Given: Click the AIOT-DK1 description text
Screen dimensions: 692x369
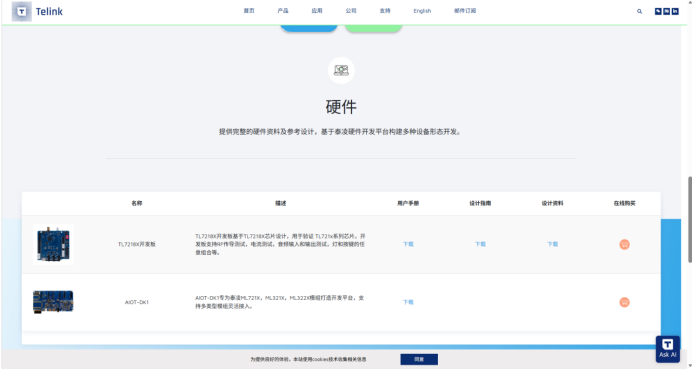Looking at the screenshot, I should pos(281,302).
